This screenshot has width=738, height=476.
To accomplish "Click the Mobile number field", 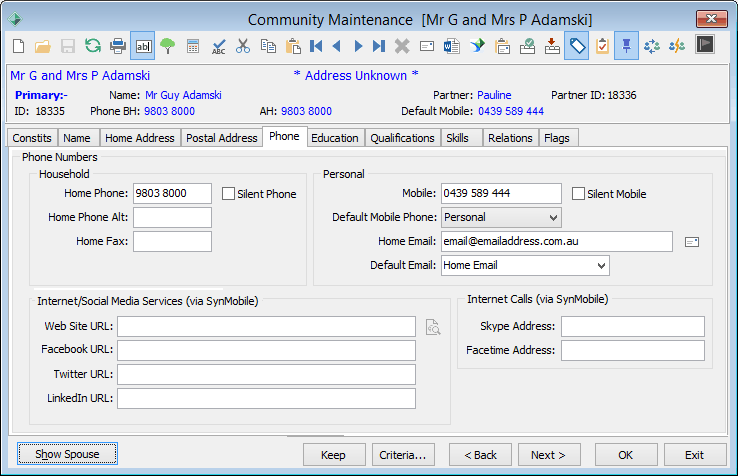I will click(x=501, y=194).
